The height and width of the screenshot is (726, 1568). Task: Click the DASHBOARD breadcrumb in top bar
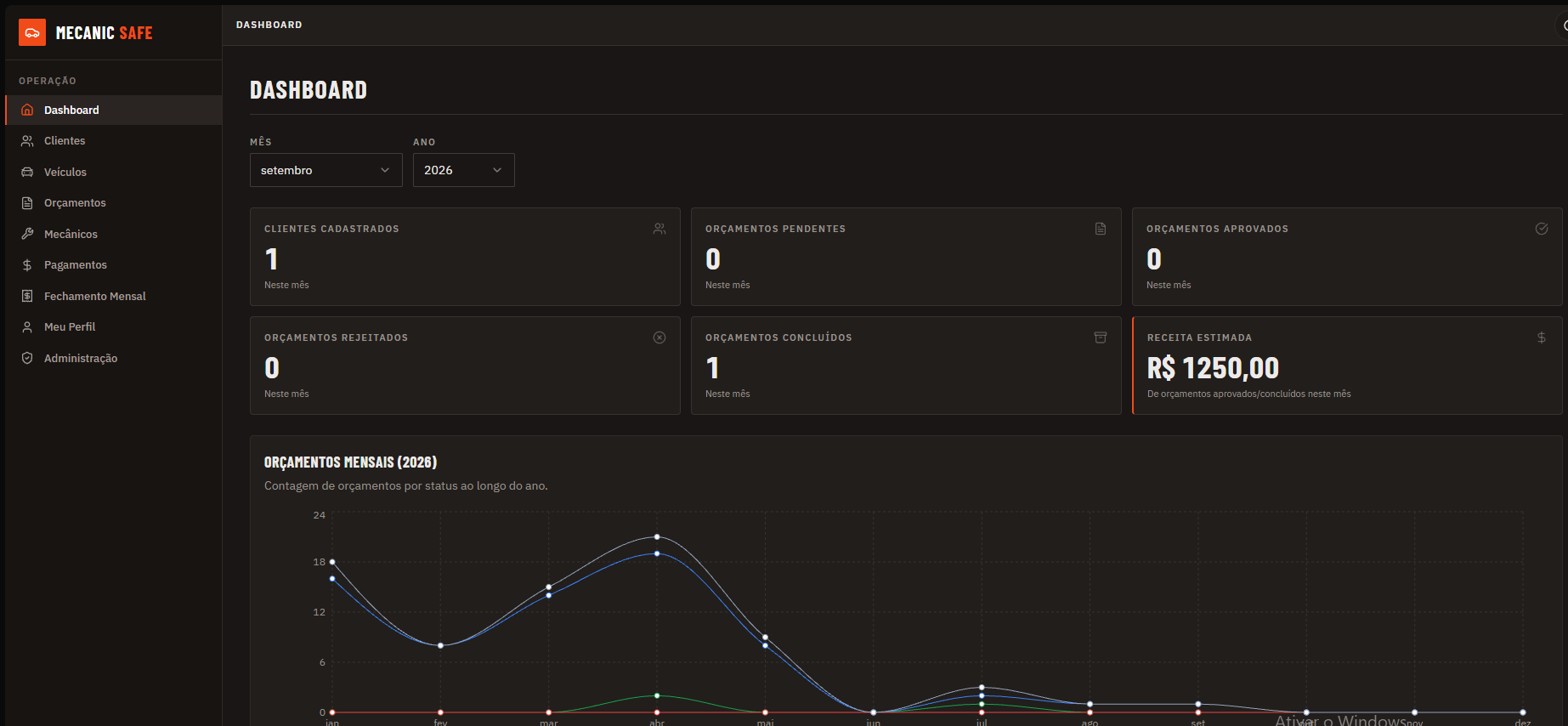pyautogui.click(x=269, y=25)
